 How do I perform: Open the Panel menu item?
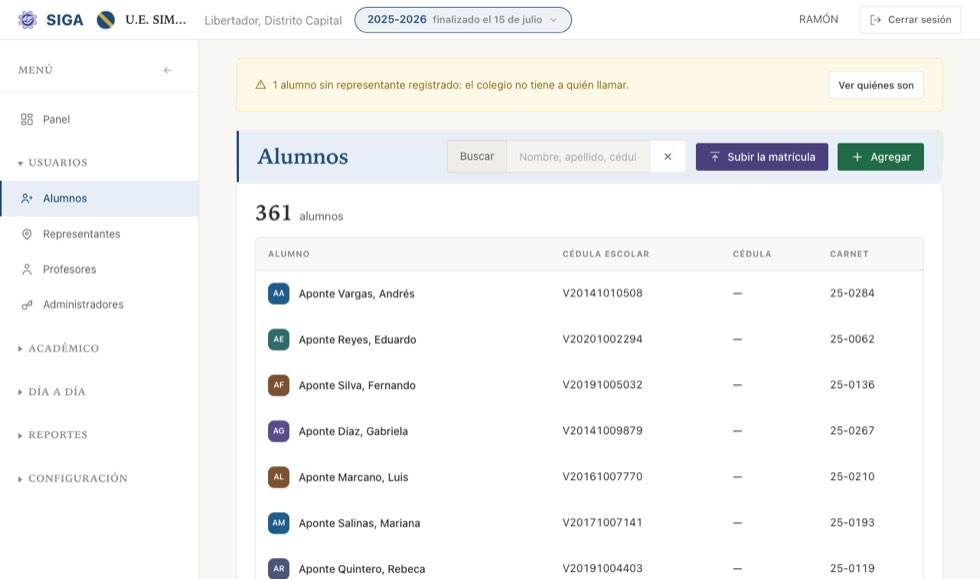99,119
